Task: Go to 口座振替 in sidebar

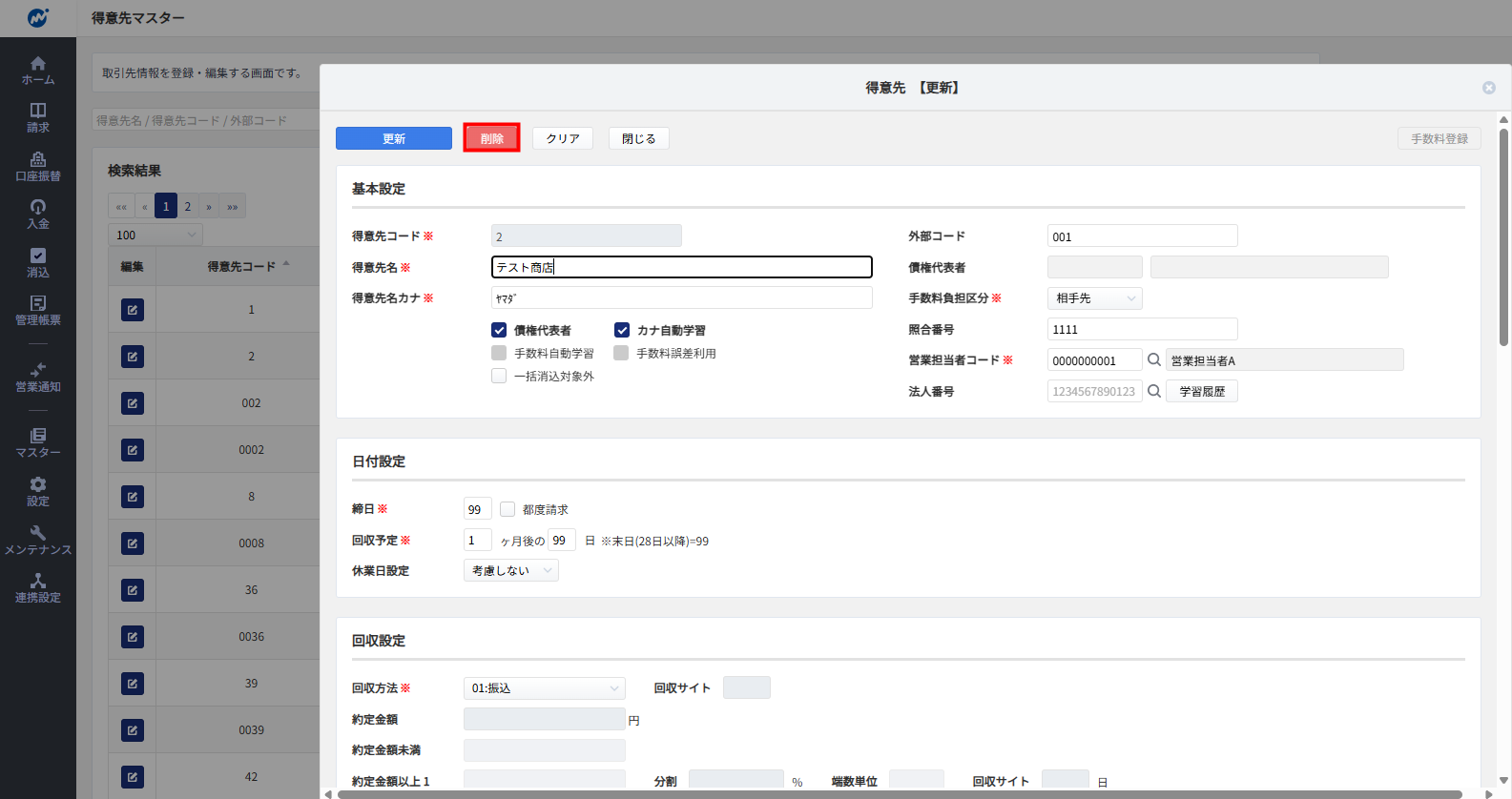Action: [38, 166]
